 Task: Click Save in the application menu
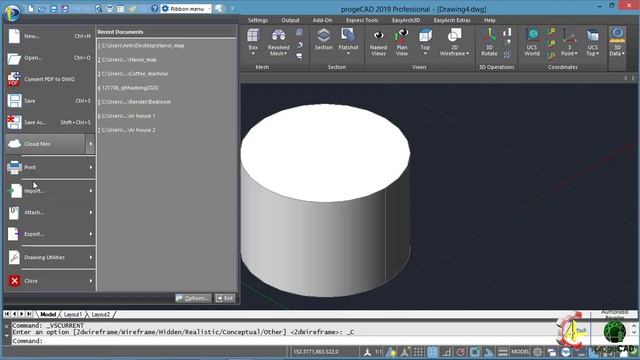click(x=50, y=101)
